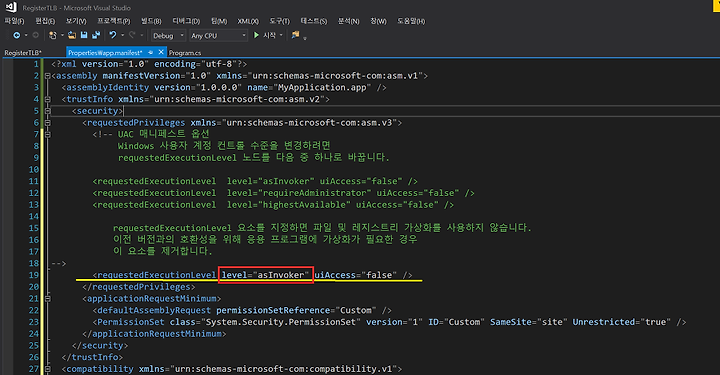
Task: Collapse the trustInfo node on line 4
Action: [x=47, y=100]
